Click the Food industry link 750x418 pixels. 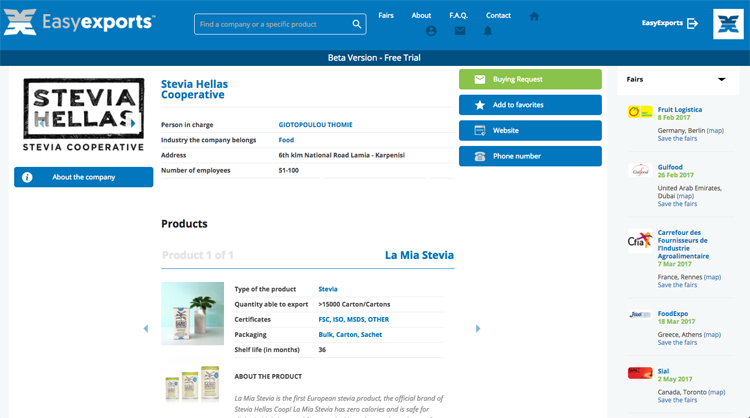[x=286, y=140]
